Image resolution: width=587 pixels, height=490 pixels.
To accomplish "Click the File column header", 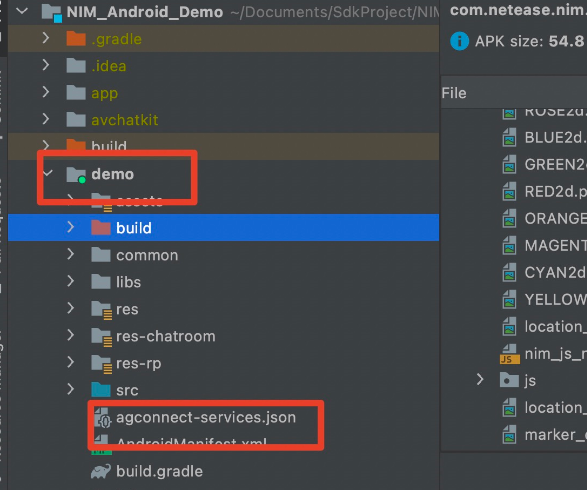I will [x=454, y=93].
